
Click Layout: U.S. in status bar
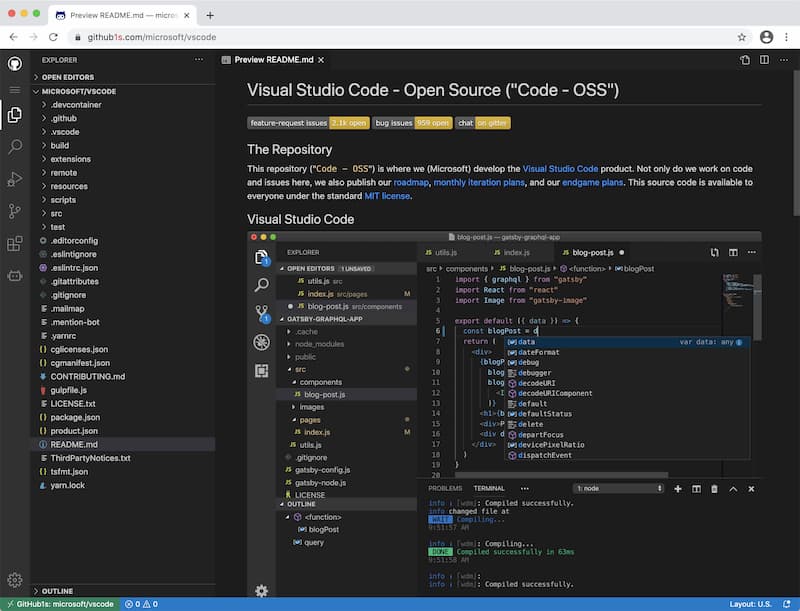[750, 604]
